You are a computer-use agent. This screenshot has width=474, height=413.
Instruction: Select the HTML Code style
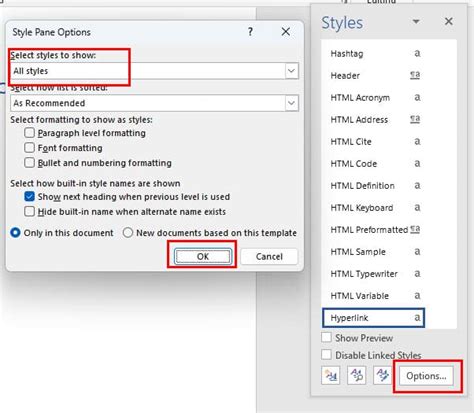(x=373, y=164)
